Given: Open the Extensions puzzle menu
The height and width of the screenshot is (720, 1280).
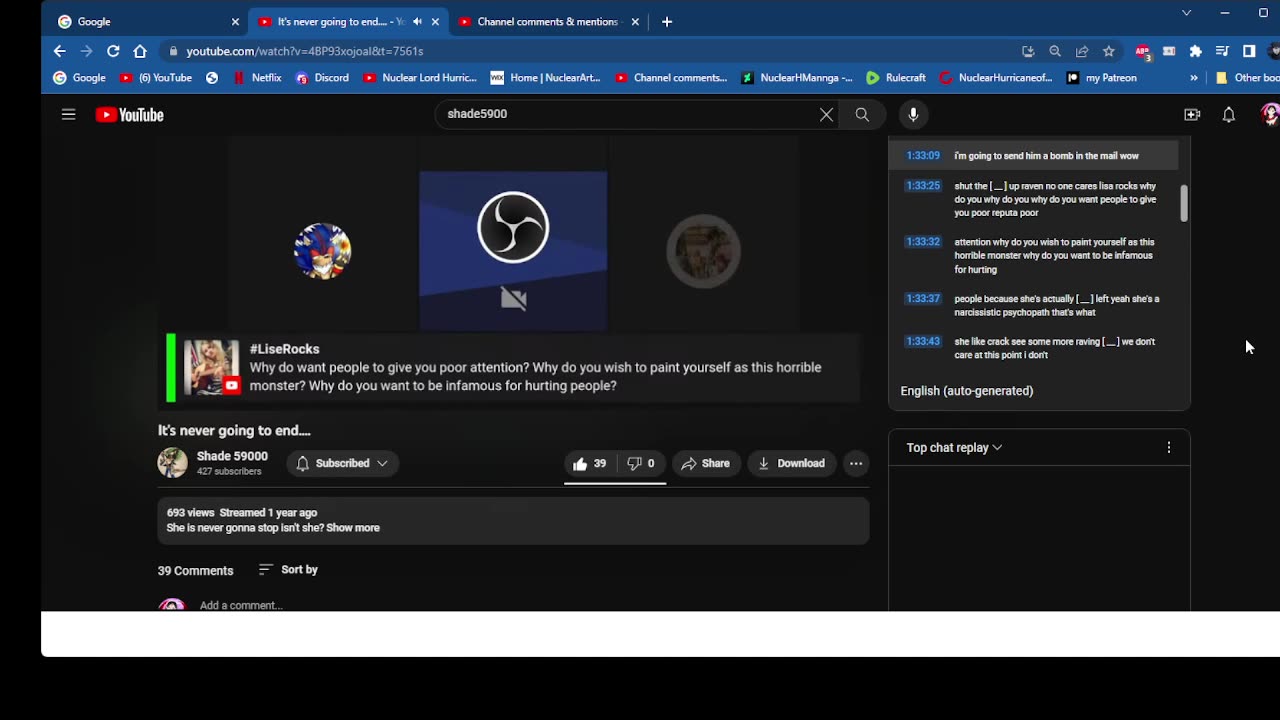Looking at the screenshot, I should pos(1195,51).
